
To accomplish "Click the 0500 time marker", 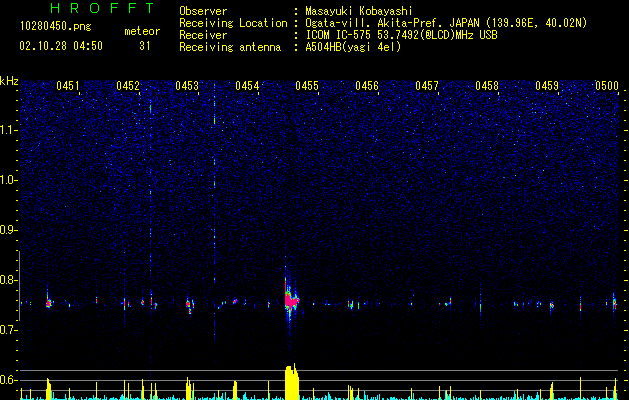I will point(607,85).
